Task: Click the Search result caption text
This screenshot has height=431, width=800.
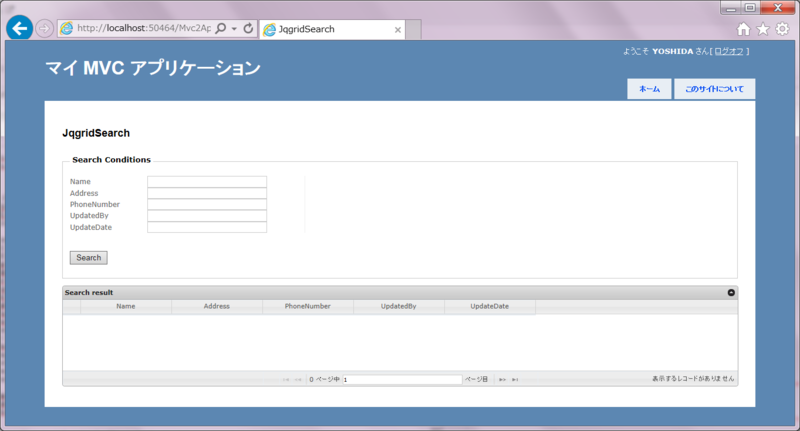Action: click(x=89, y=292)
